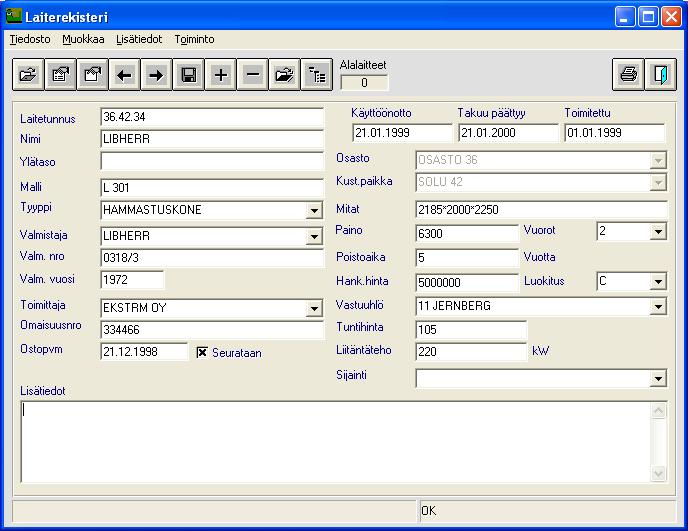
Task: Click the Laitetunnus field
Action: pos(212,117)
